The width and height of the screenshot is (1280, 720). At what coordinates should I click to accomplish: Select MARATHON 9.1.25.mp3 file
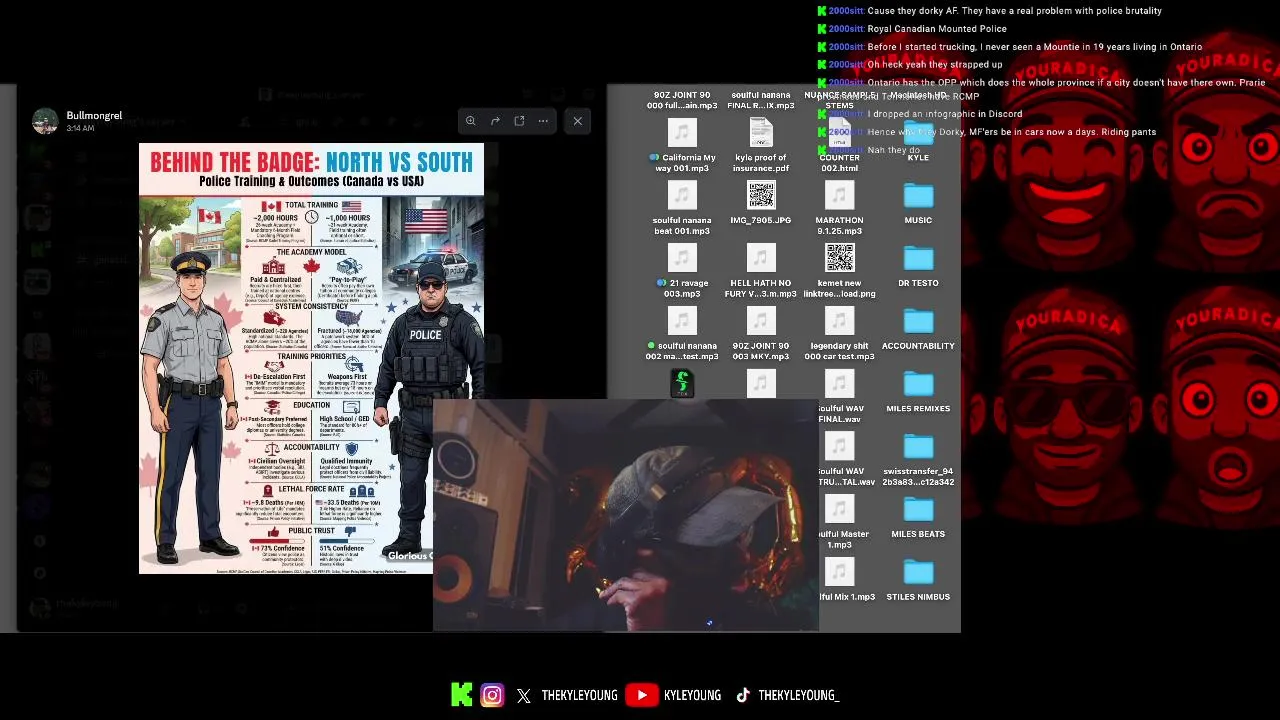[839, 194]
